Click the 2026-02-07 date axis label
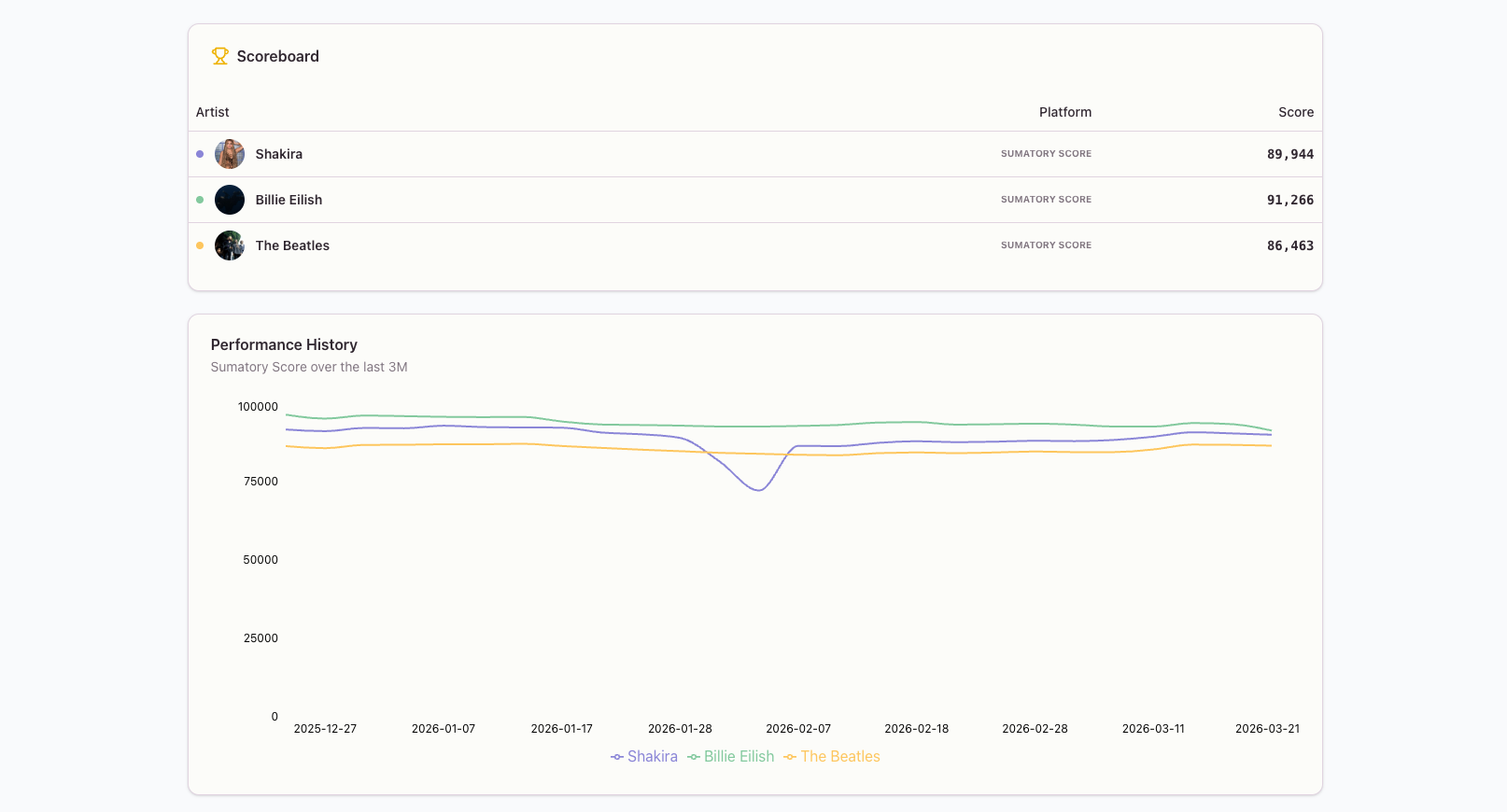This screenshot has width=1507, height=812. pyautogui.click(x=798, y=729)
